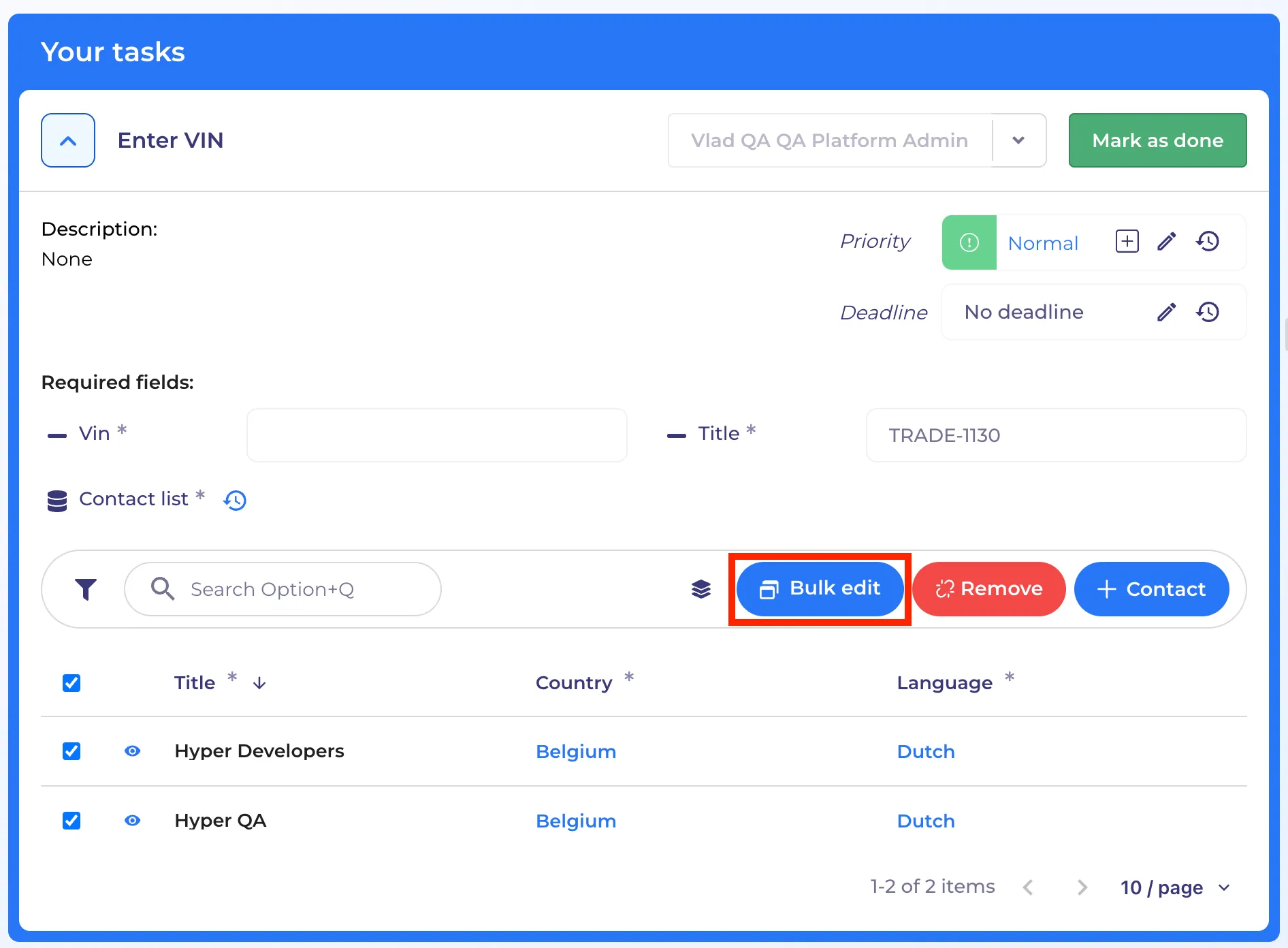Open Contact list history icon
Viewport: 1288px width, 948px height.
[x=235, y=501]
